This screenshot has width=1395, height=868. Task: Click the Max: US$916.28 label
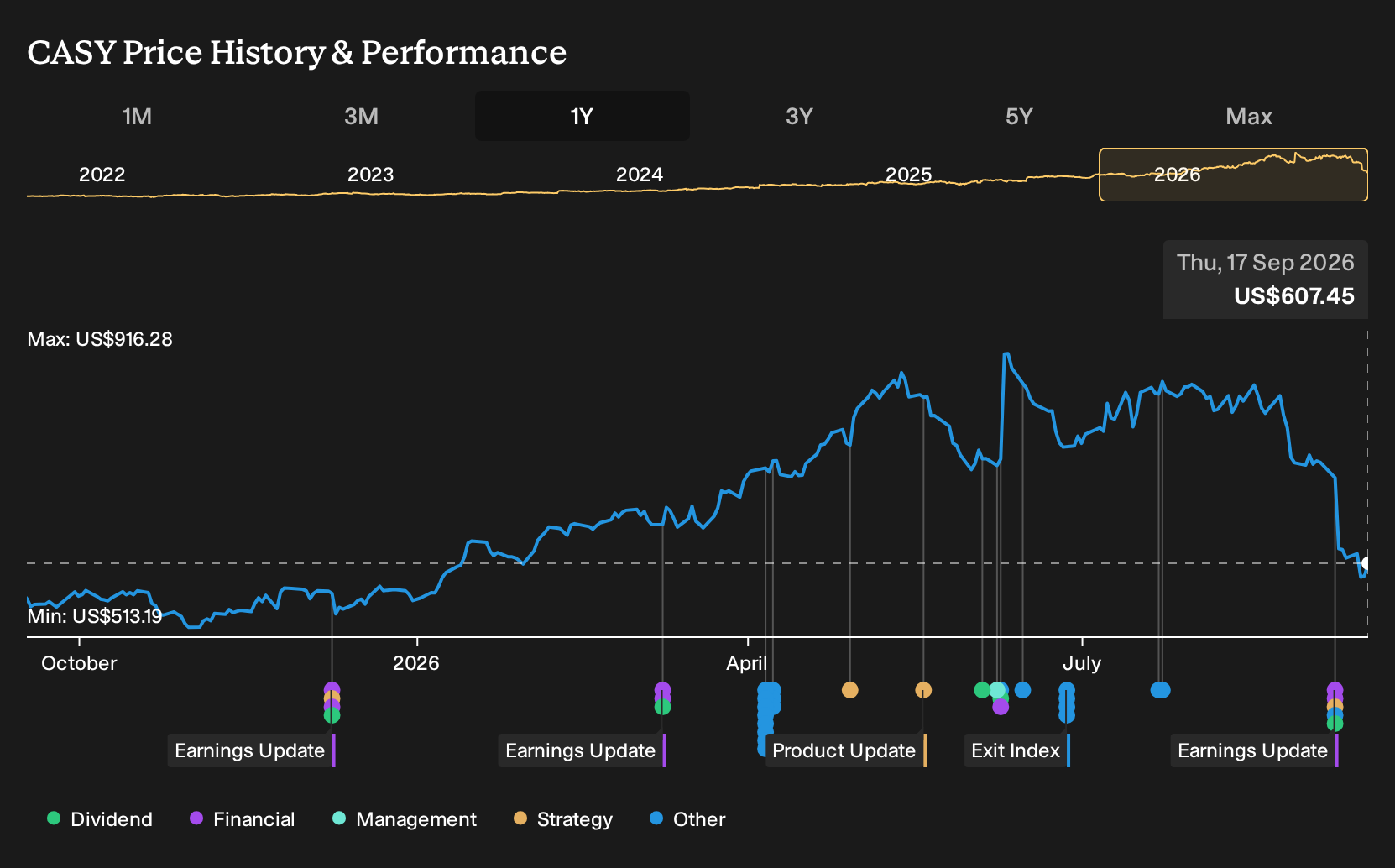[x=100, y=339]
